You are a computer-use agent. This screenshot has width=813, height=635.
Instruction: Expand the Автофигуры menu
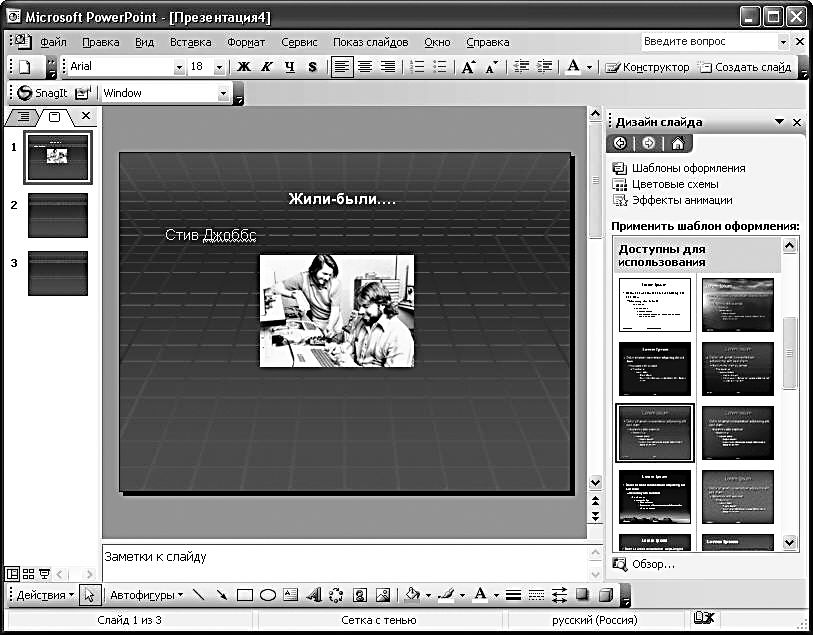pos(146,595)
